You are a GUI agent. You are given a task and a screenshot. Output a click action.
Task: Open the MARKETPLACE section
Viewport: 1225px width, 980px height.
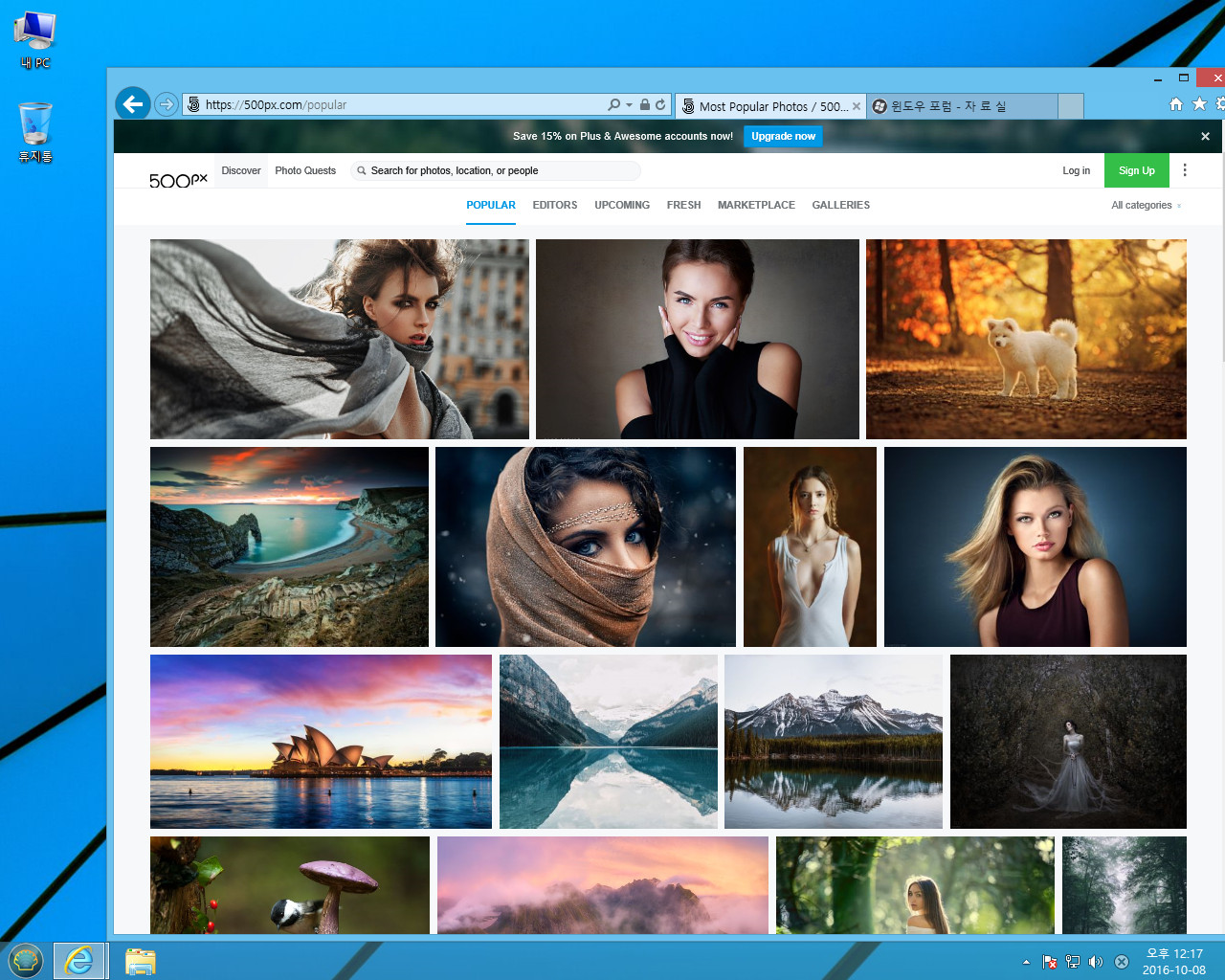(x=756, y=205)
